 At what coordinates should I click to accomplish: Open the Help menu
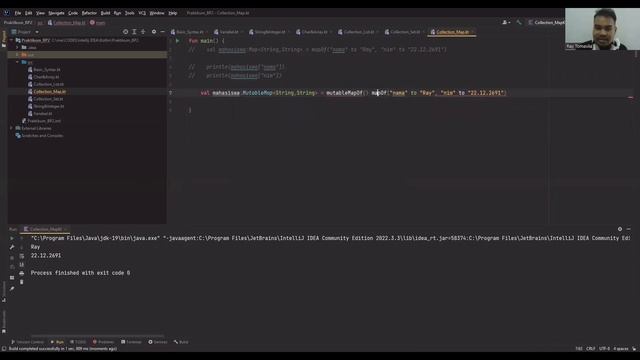coord(173,13)
